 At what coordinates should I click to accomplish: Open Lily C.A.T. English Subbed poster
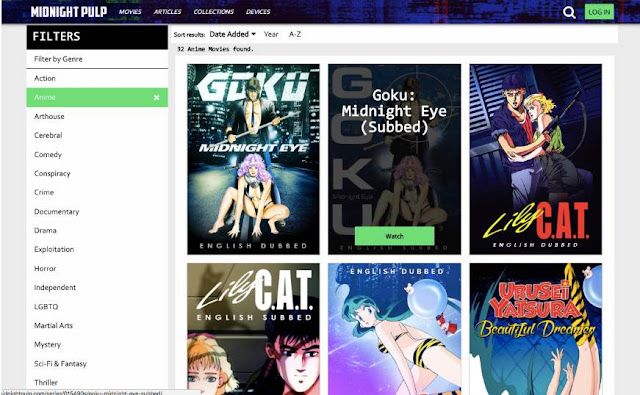[x=253, y=329]
